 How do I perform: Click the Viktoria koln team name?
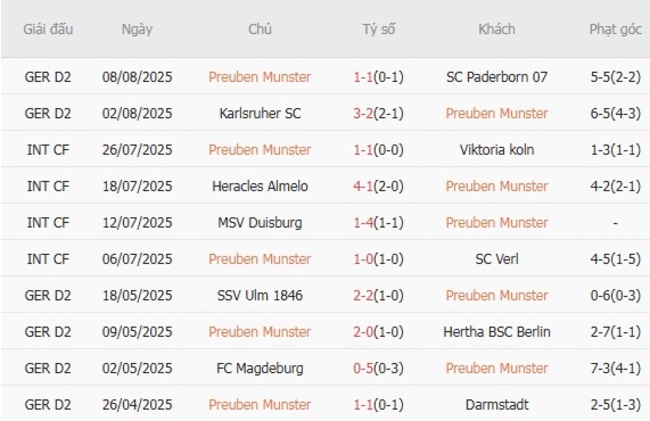[x=497, y=150]
